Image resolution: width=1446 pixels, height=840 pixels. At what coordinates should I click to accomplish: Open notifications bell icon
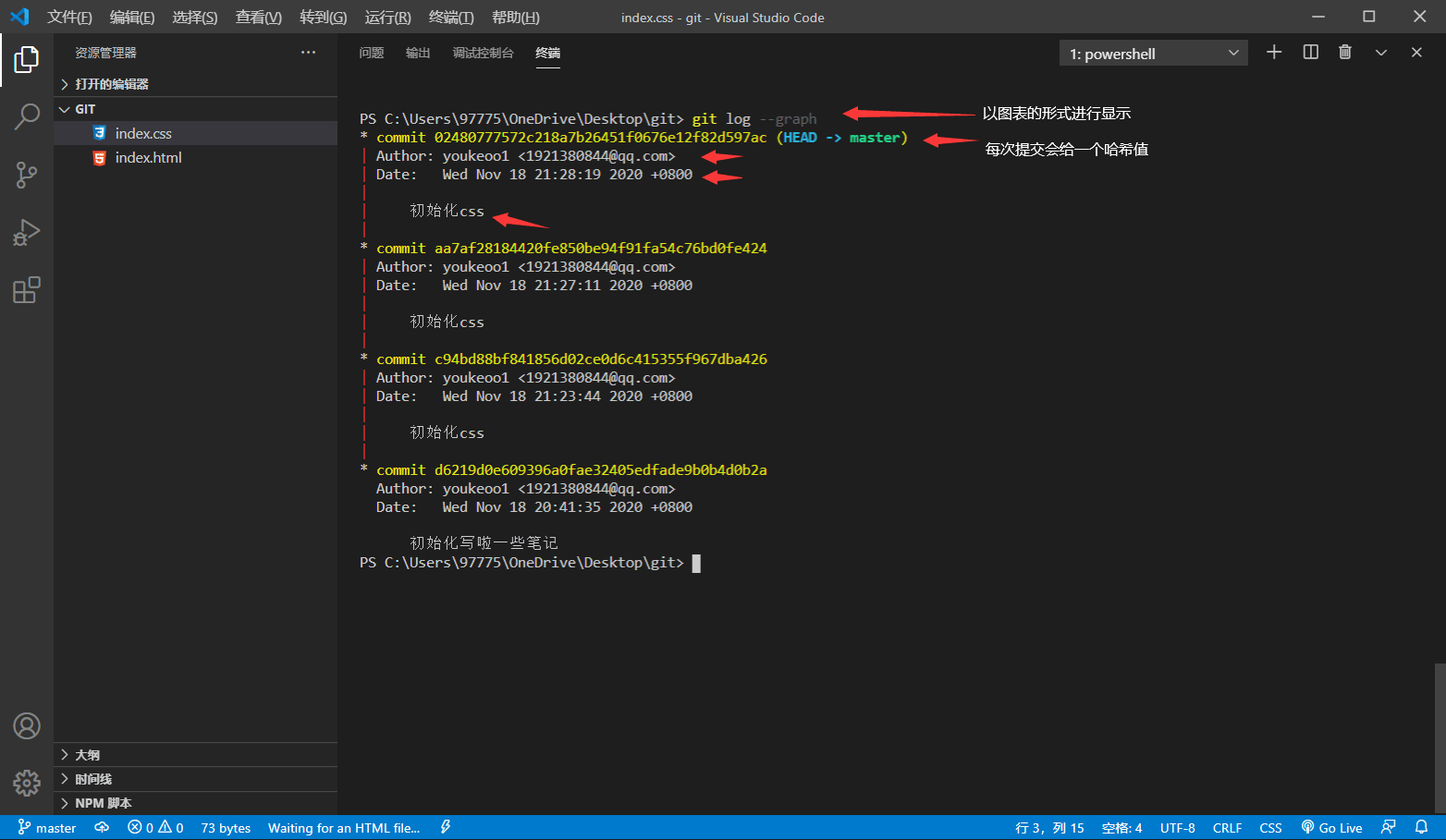pyautogui.click(x=1422, y=828)
